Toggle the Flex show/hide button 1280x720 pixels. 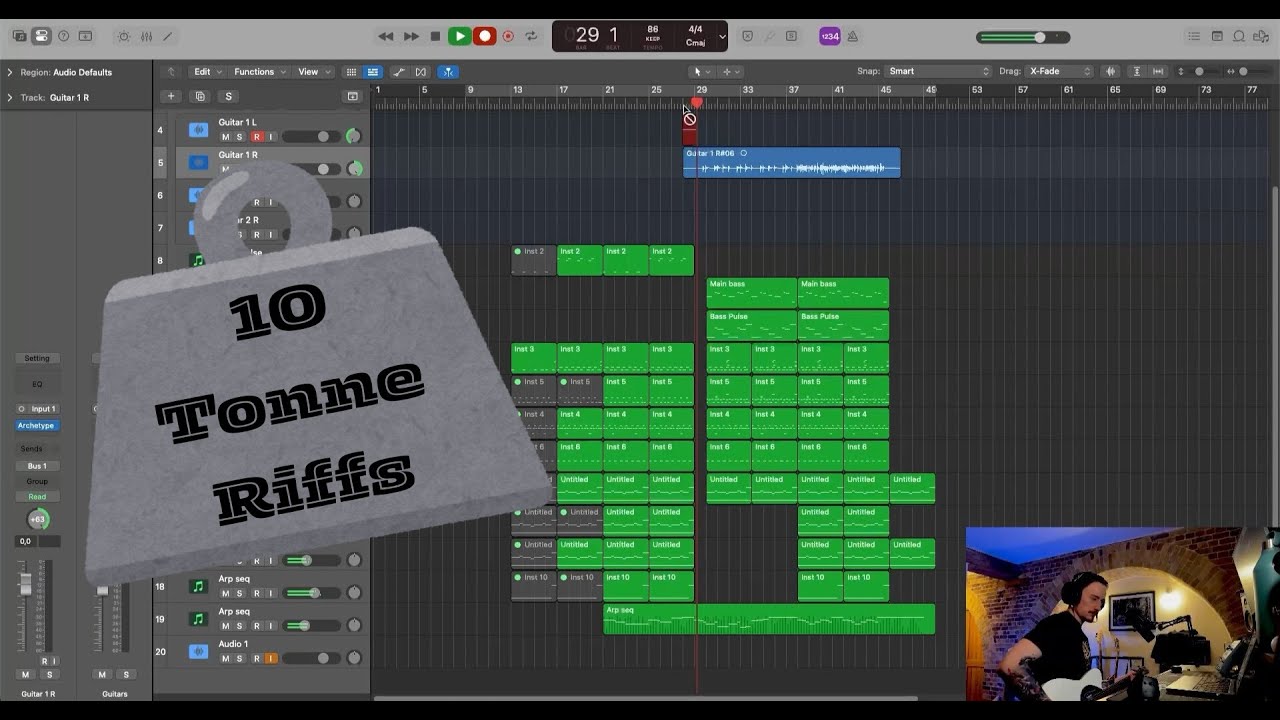(x=420, y=72)
